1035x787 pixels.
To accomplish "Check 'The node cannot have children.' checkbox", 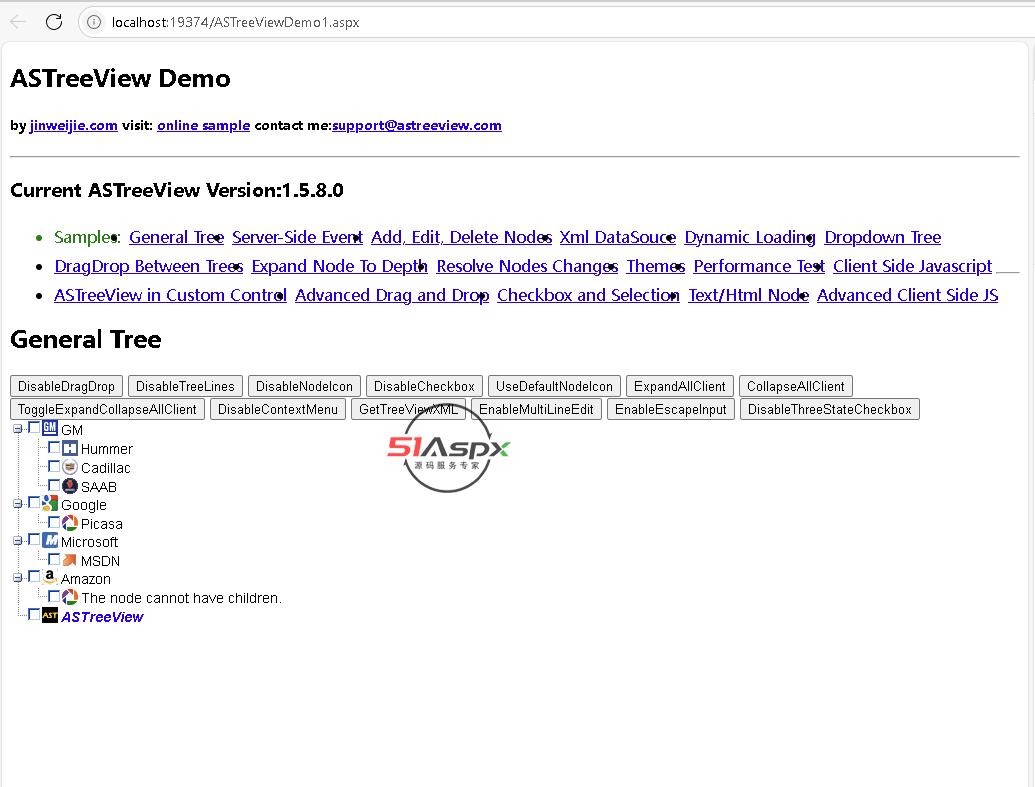I will (54, 596).
